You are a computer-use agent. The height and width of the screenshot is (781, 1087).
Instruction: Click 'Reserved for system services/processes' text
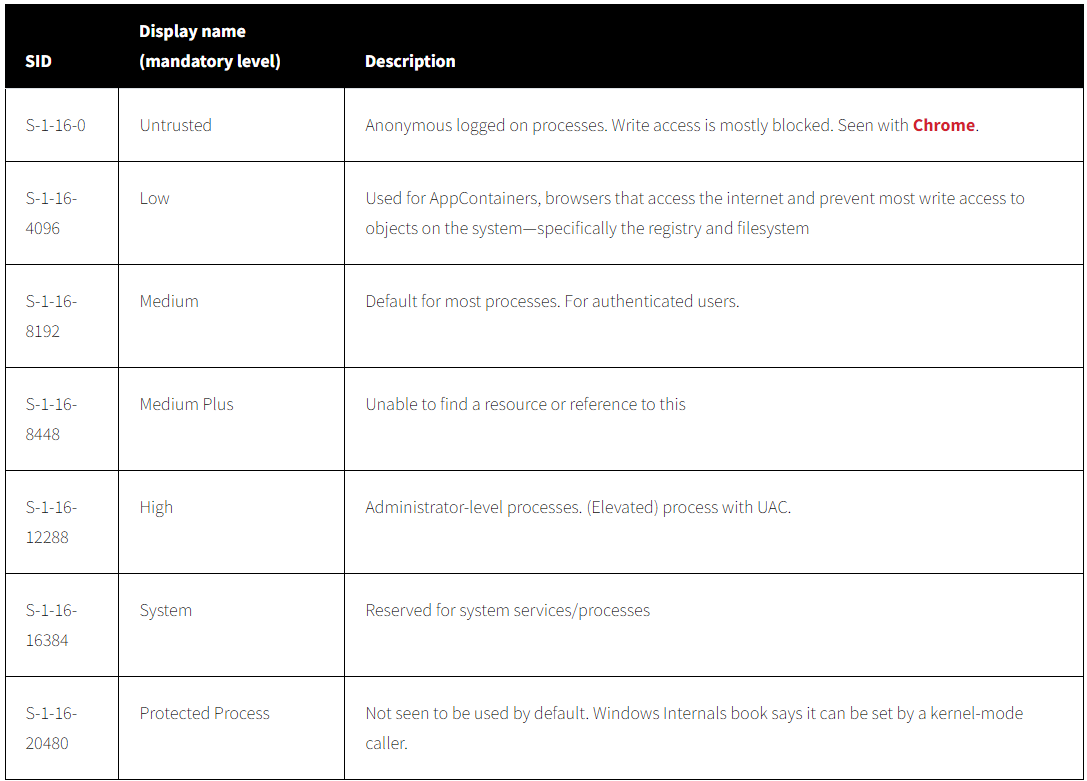507,611
